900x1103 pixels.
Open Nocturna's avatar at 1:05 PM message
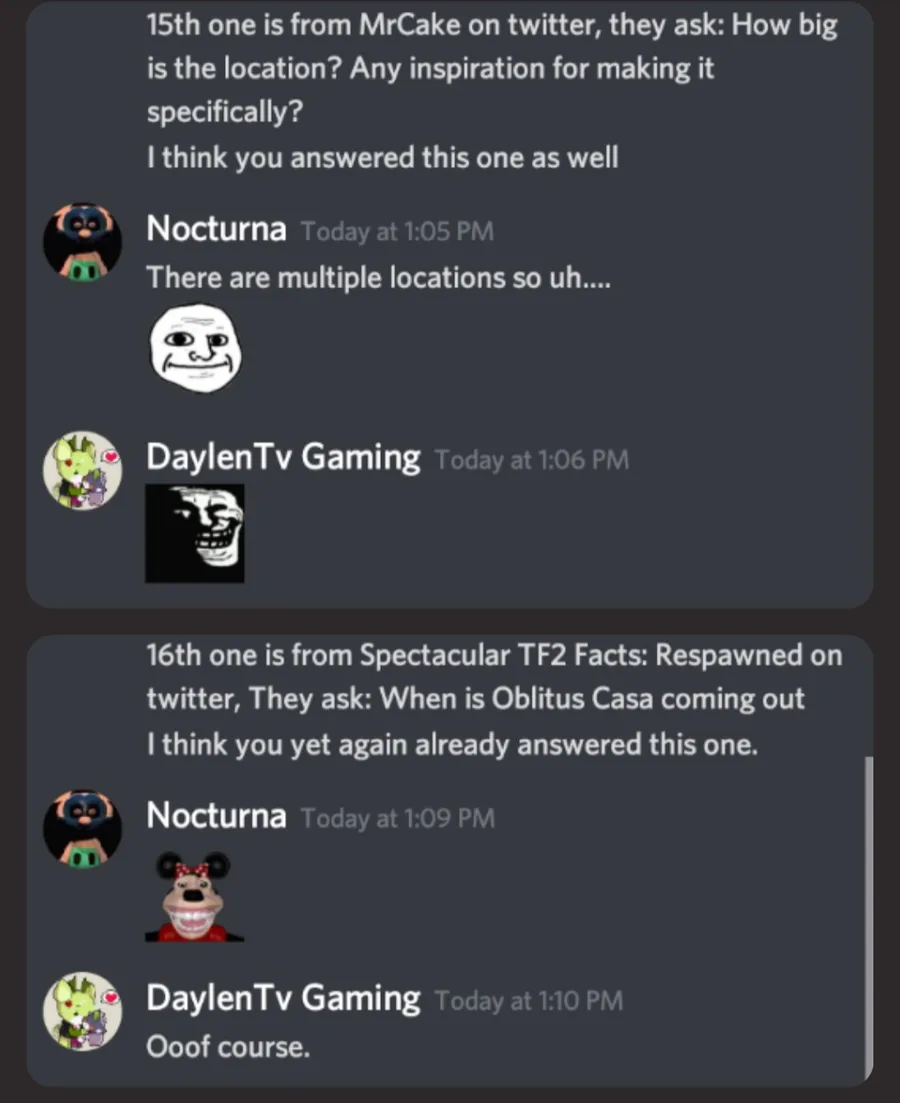coord(82,242)
